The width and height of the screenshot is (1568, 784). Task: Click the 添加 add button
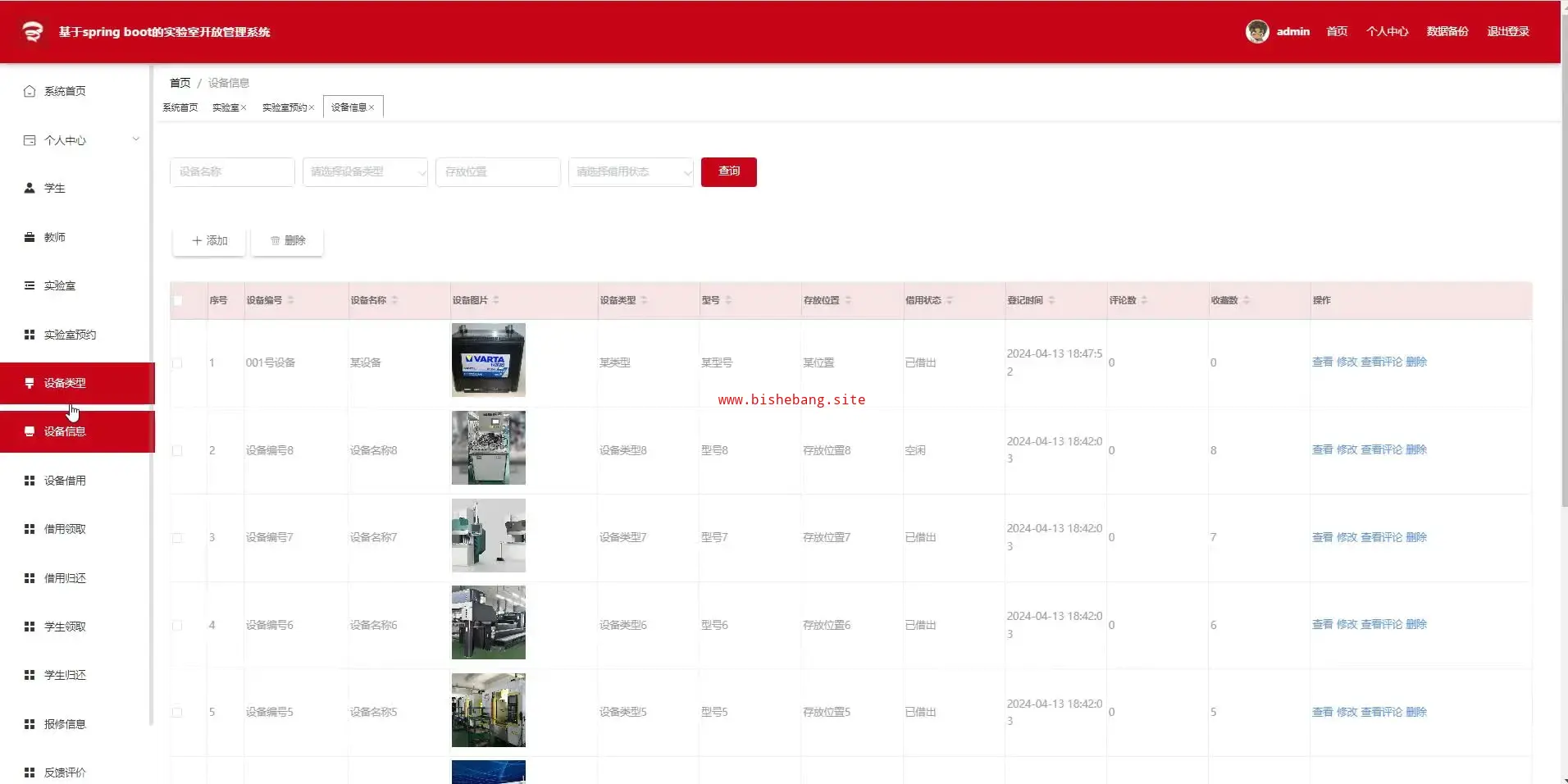(x=209, y=241)
